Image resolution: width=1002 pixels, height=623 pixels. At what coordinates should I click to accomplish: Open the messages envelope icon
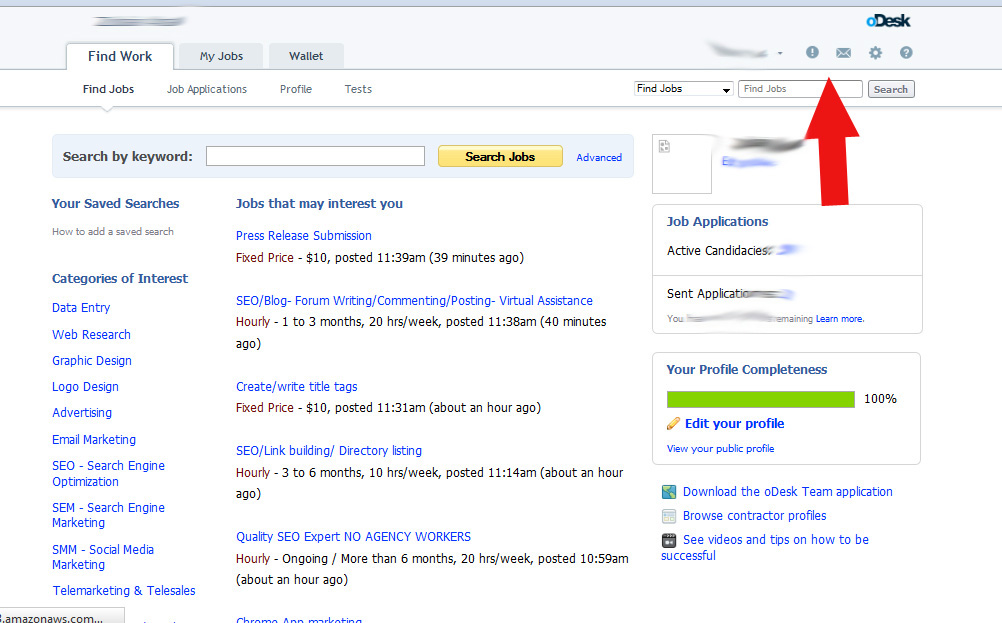843,52
